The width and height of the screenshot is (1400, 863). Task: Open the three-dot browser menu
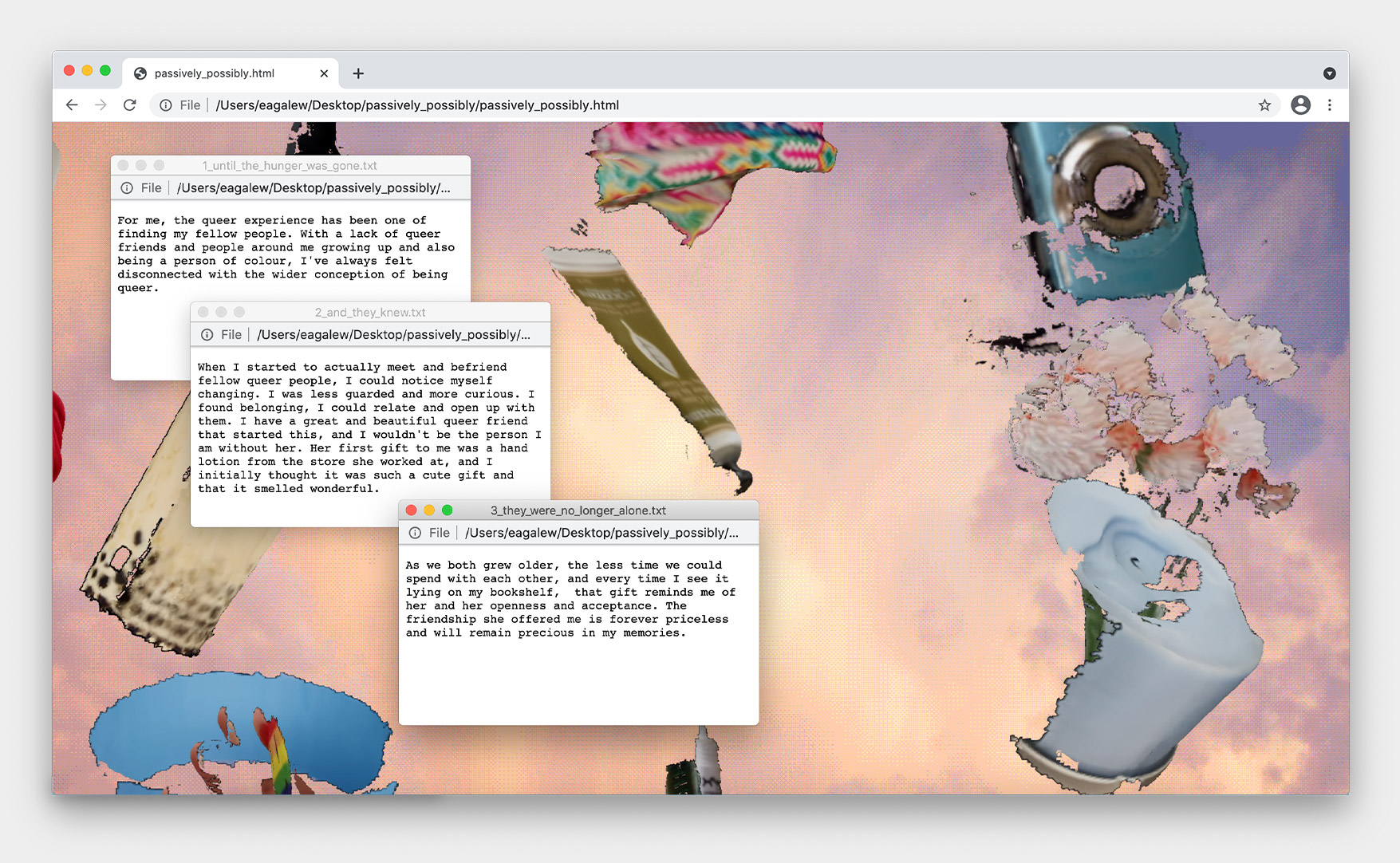(x=1330, y=105)
